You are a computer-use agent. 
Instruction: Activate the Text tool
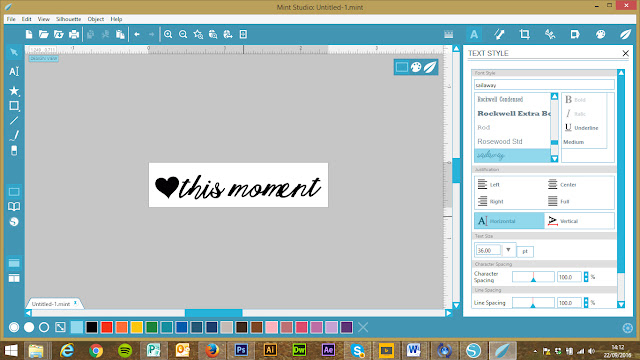[14, 71]
